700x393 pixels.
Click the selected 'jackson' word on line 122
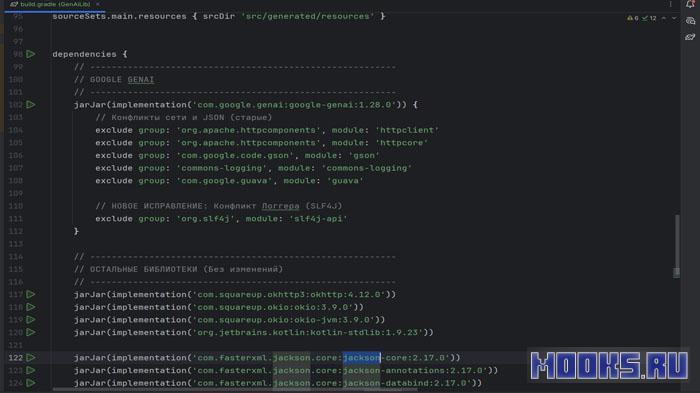point(362,358)
